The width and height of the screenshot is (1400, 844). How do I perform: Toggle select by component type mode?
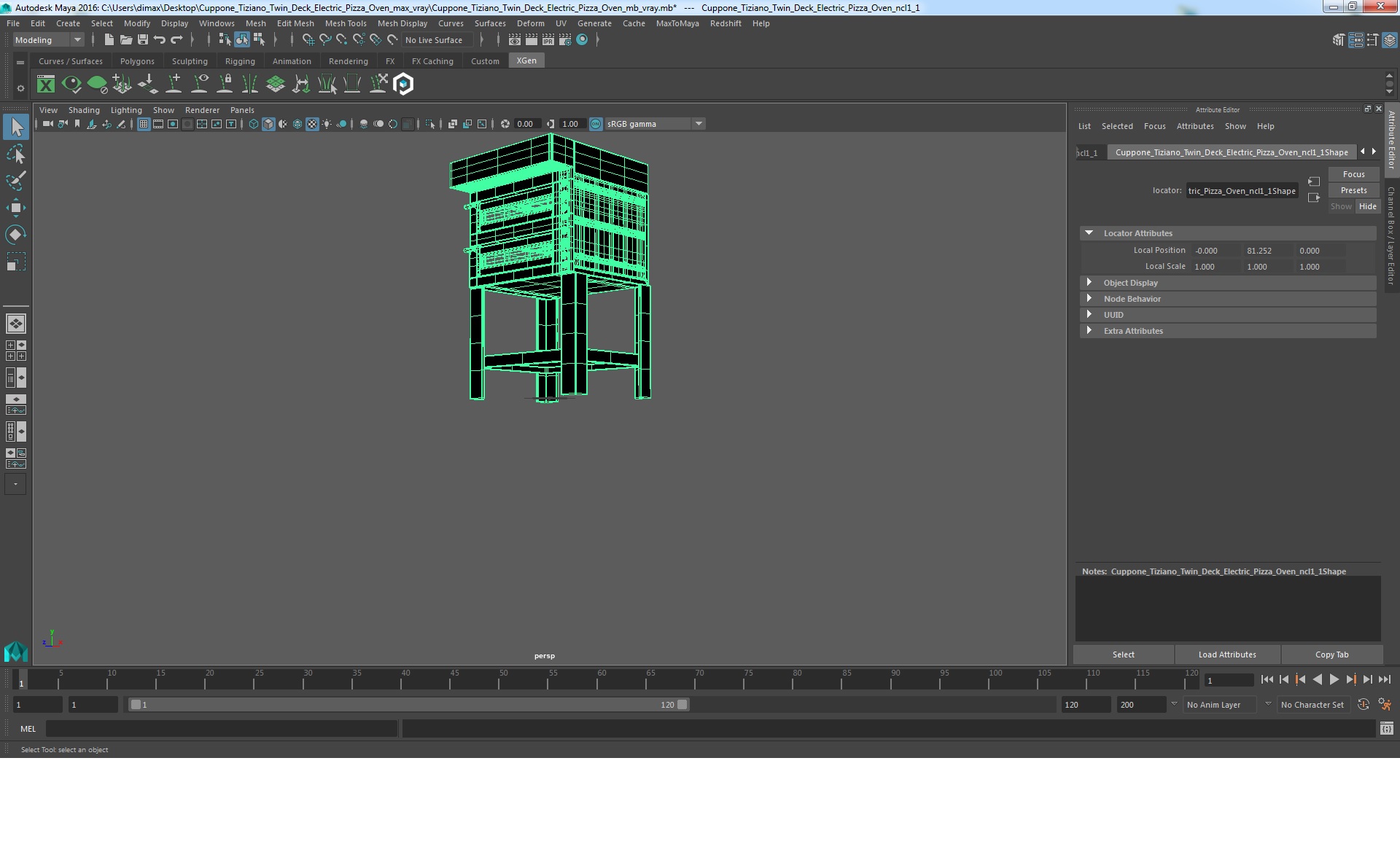(x=258, y=40)
